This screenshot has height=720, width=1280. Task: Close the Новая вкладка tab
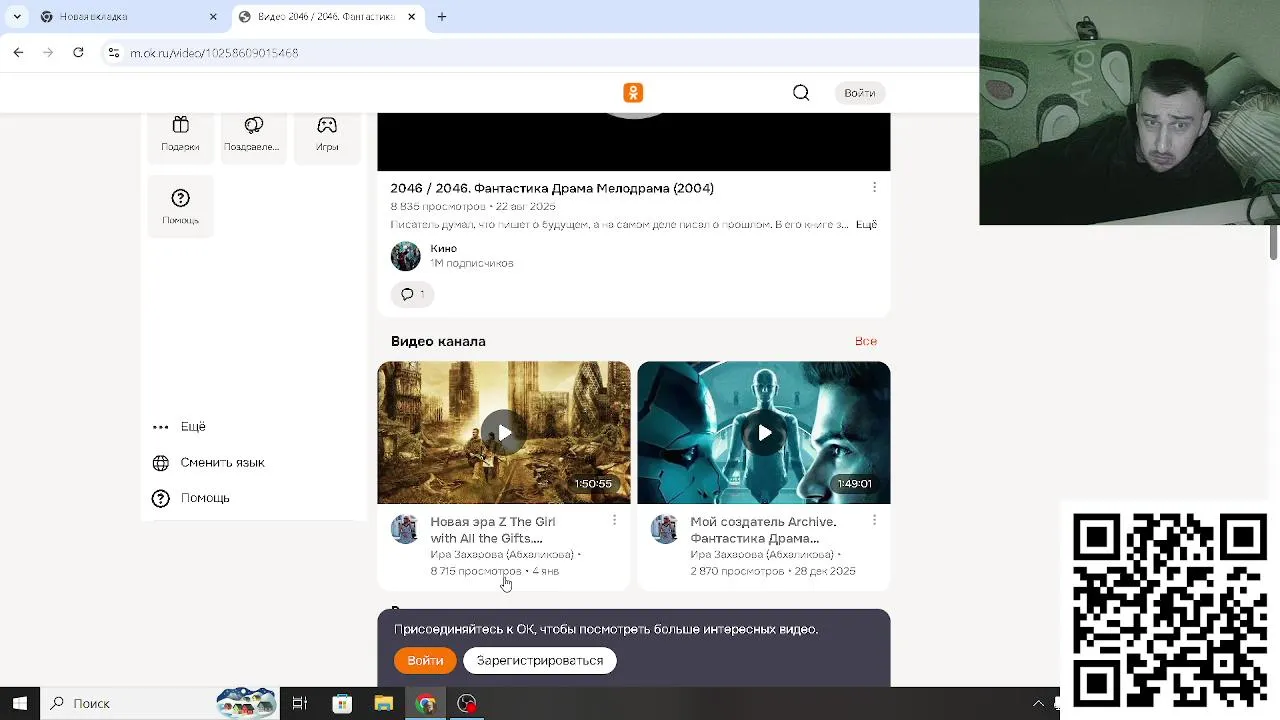click(213, 17)
